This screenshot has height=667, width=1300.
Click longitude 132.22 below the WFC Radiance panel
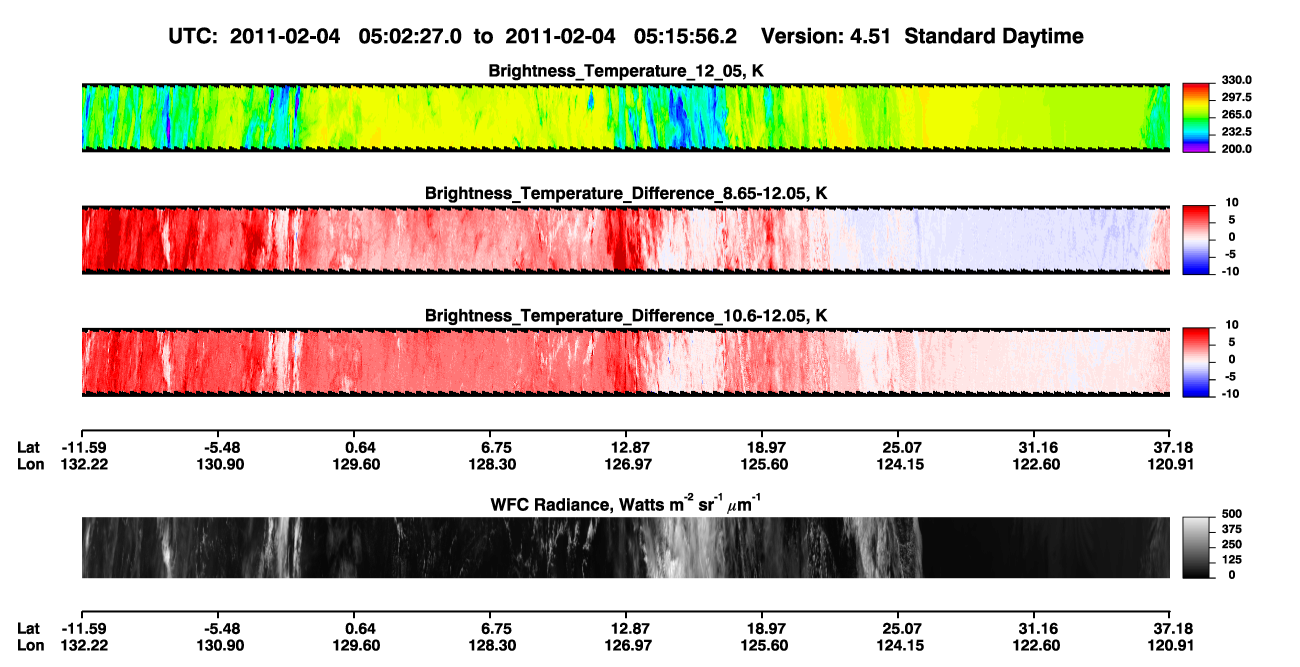[83, 645]
